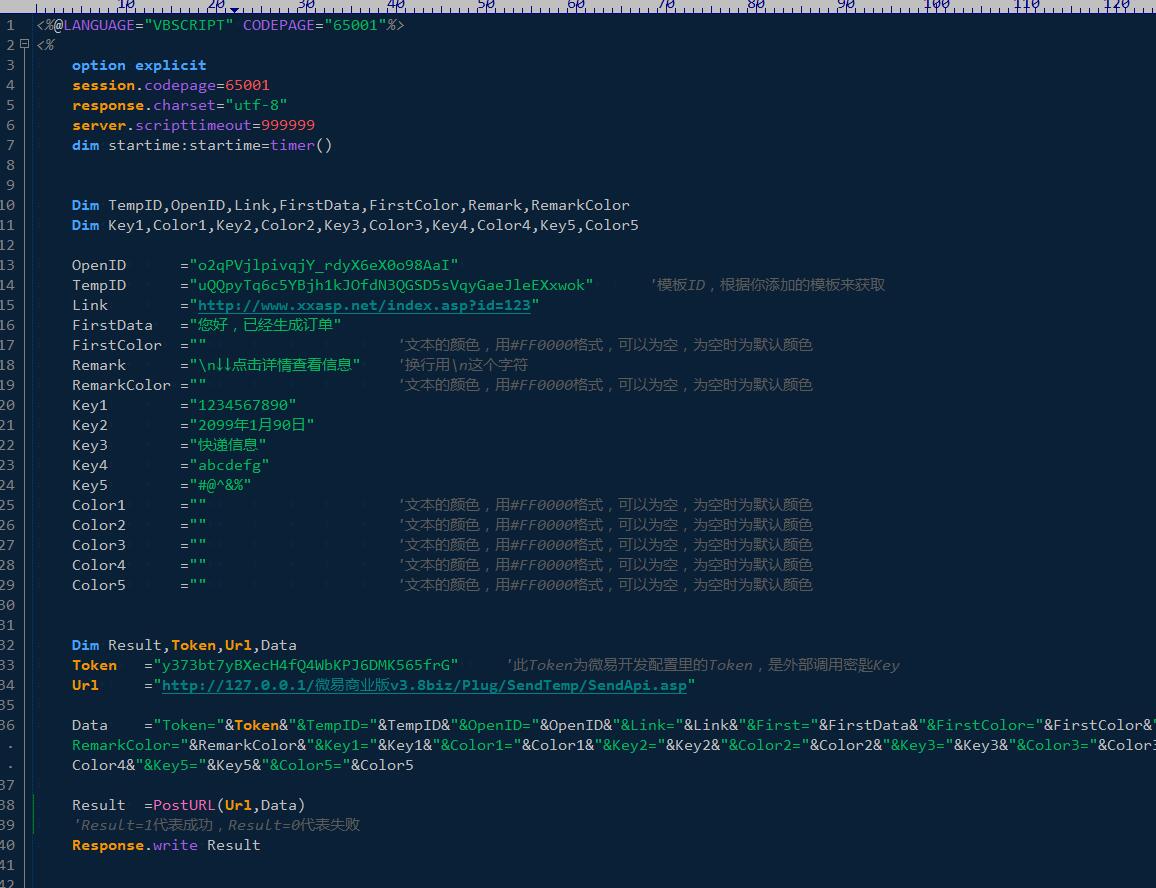The width and height of the screenshot is (1156, 888).
Task: Click the Data "Token=" concatenation line
Action: click(x=613, y=725)
